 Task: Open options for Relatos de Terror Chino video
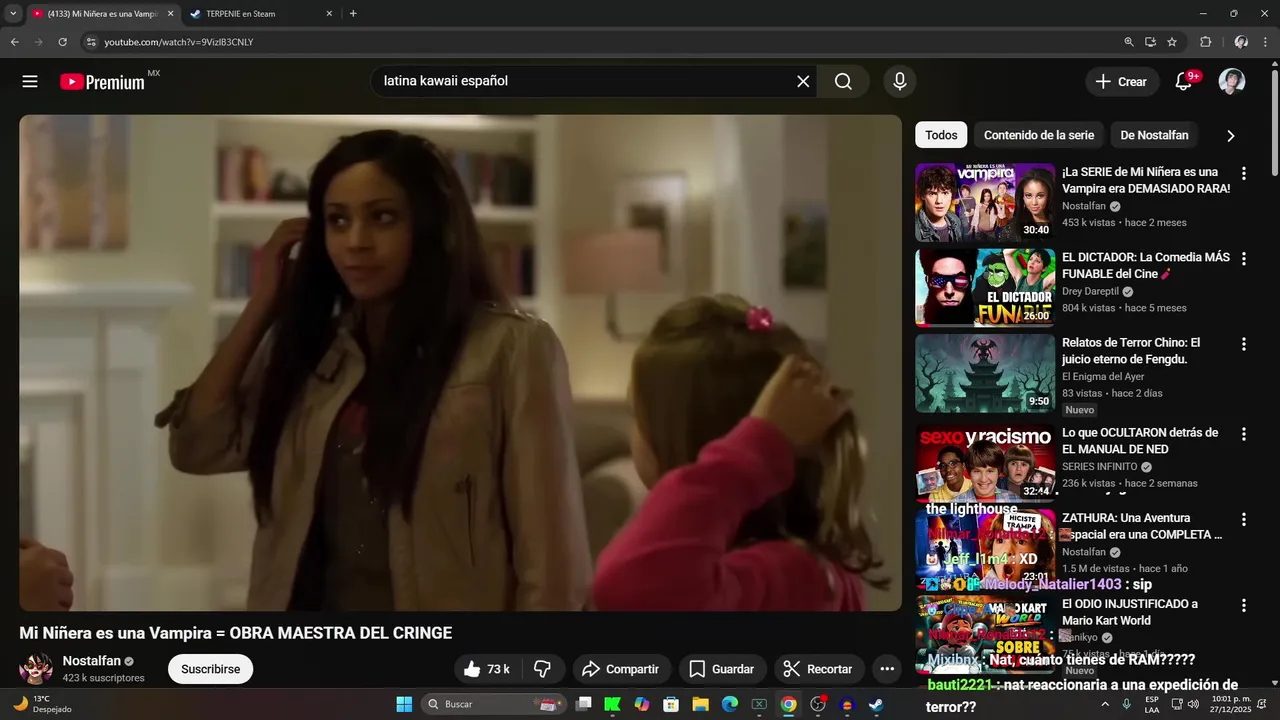point(1244,344)
